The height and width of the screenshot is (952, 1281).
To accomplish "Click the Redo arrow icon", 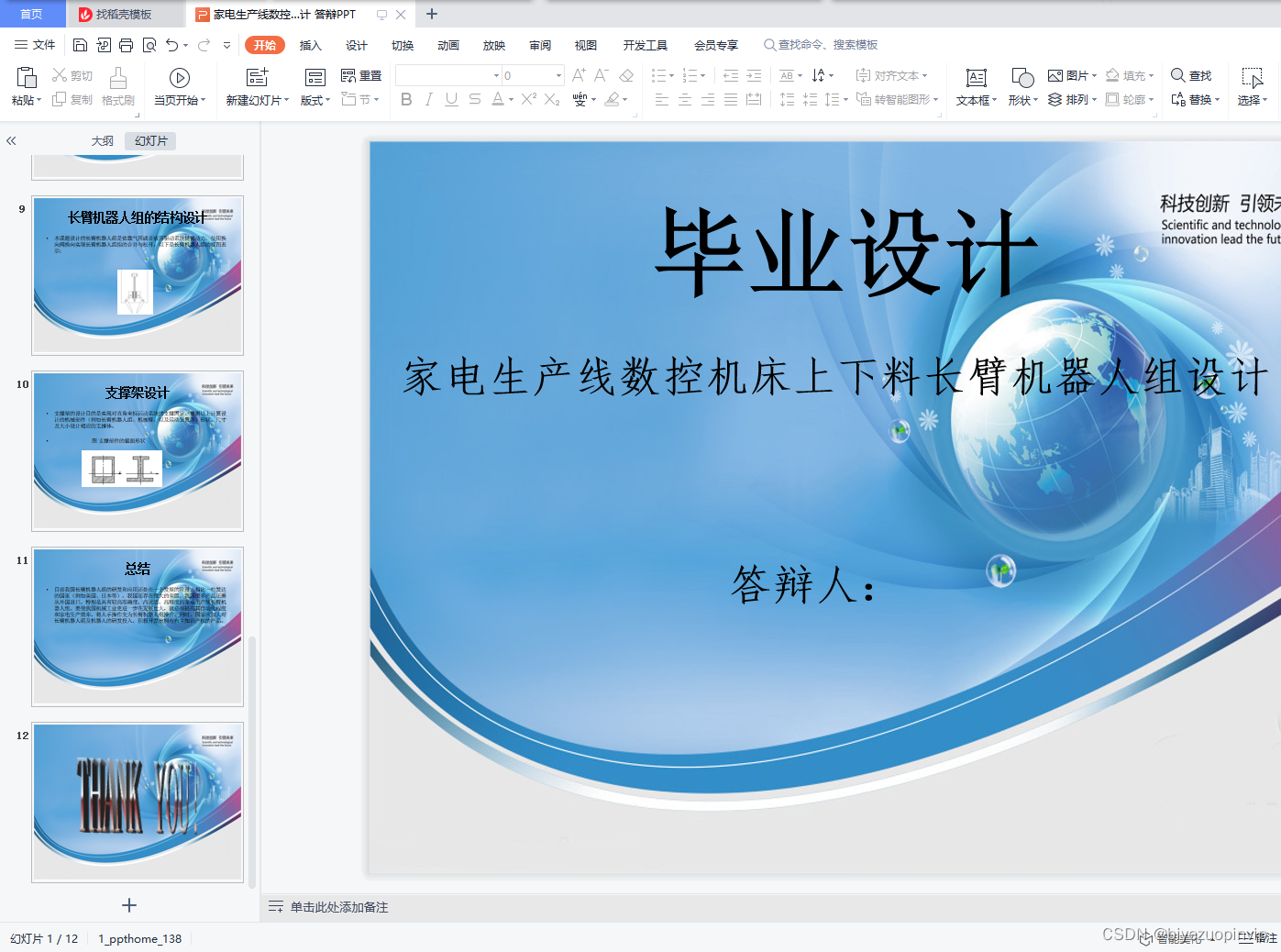I will [204, 45].
